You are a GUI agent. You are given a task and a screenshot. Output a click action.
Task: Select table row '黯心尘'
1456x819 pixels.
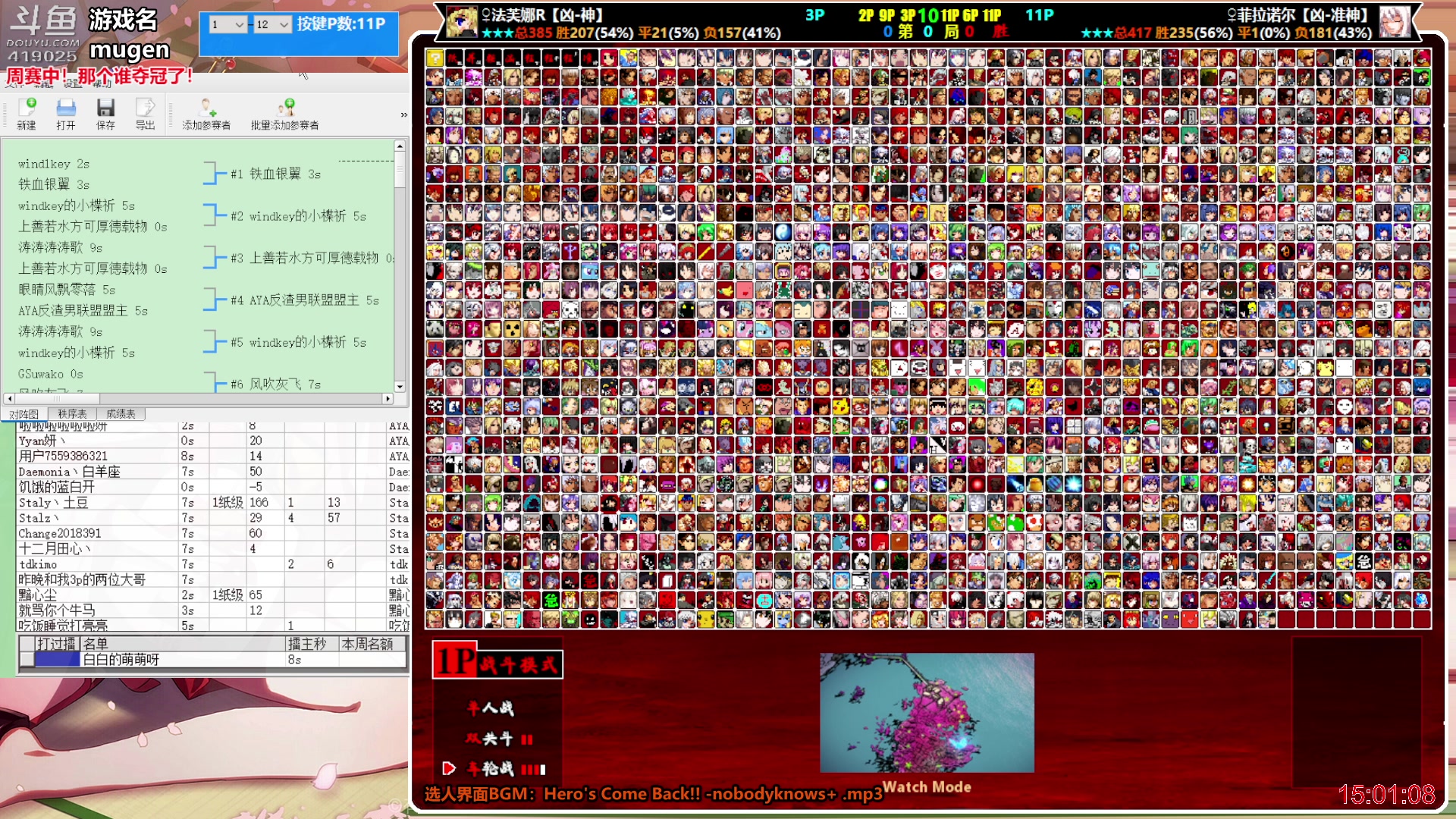pyautogui.click(x=212, y=595)
